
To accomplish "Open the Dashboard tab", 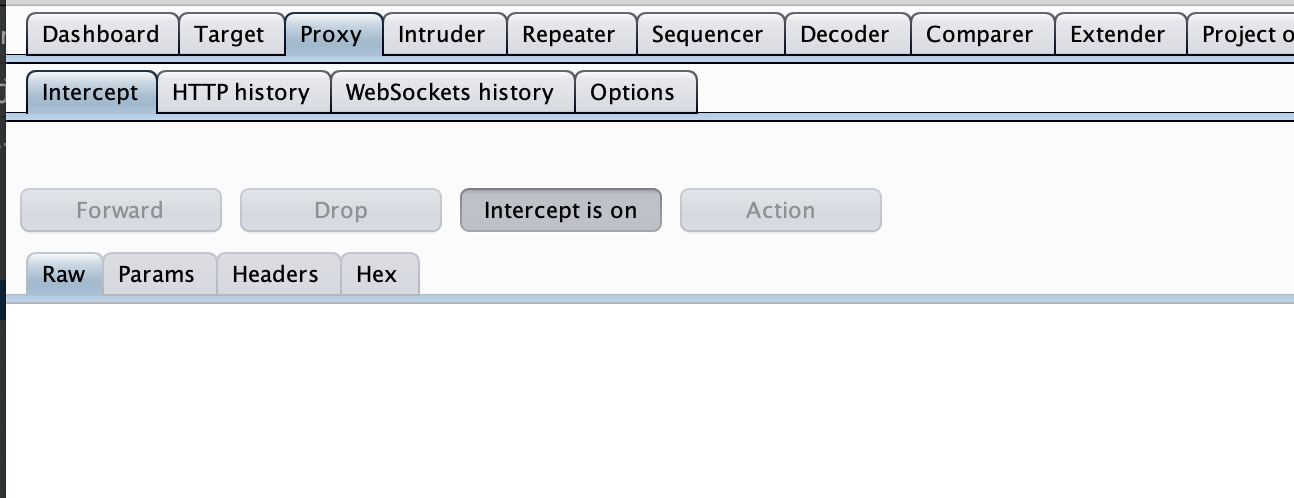I will 101,35.
